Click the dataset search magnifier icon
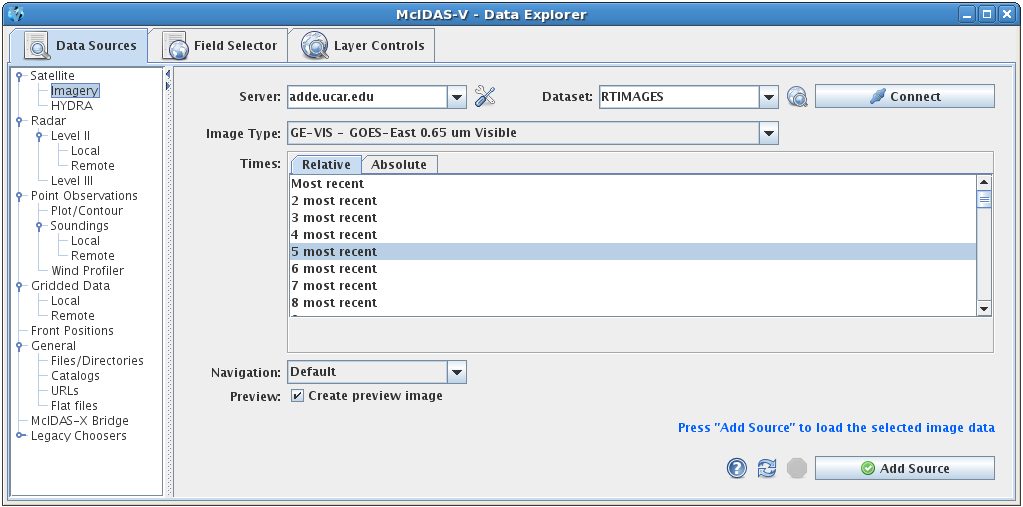Image resolution: width=1023 pixels, height=507 pixels. [797, 97]
